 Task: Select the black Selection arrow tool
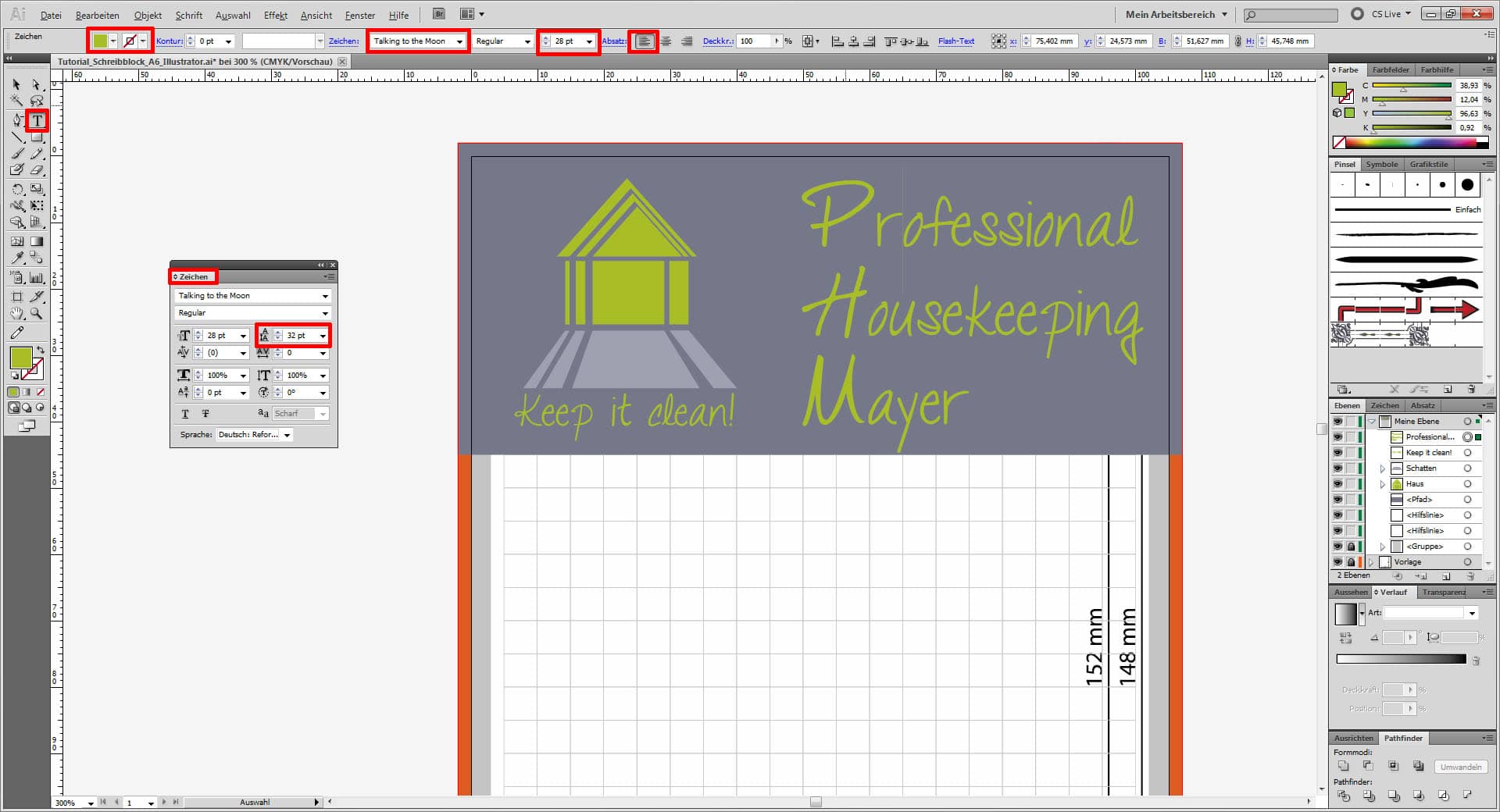coord(16,84)
